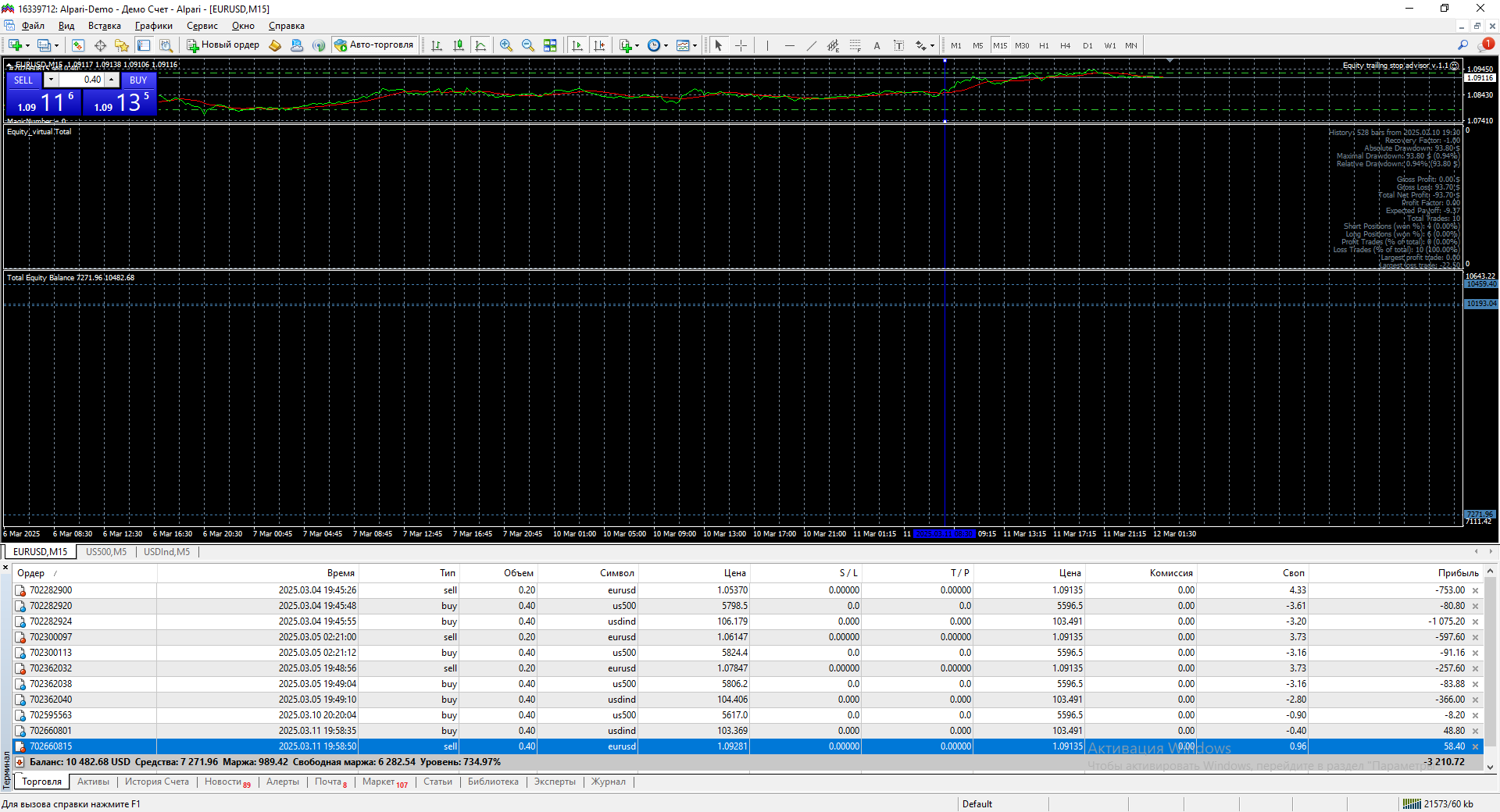Screen dimensions: 1500x812
Task: Expand the periodicity clock dropdown
Action: pos(666,45)
